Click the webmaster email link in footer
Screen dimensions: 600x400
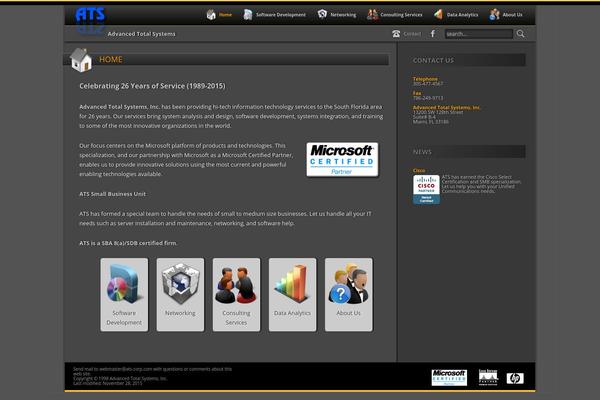pyautogui.click(x=126, y=369)
